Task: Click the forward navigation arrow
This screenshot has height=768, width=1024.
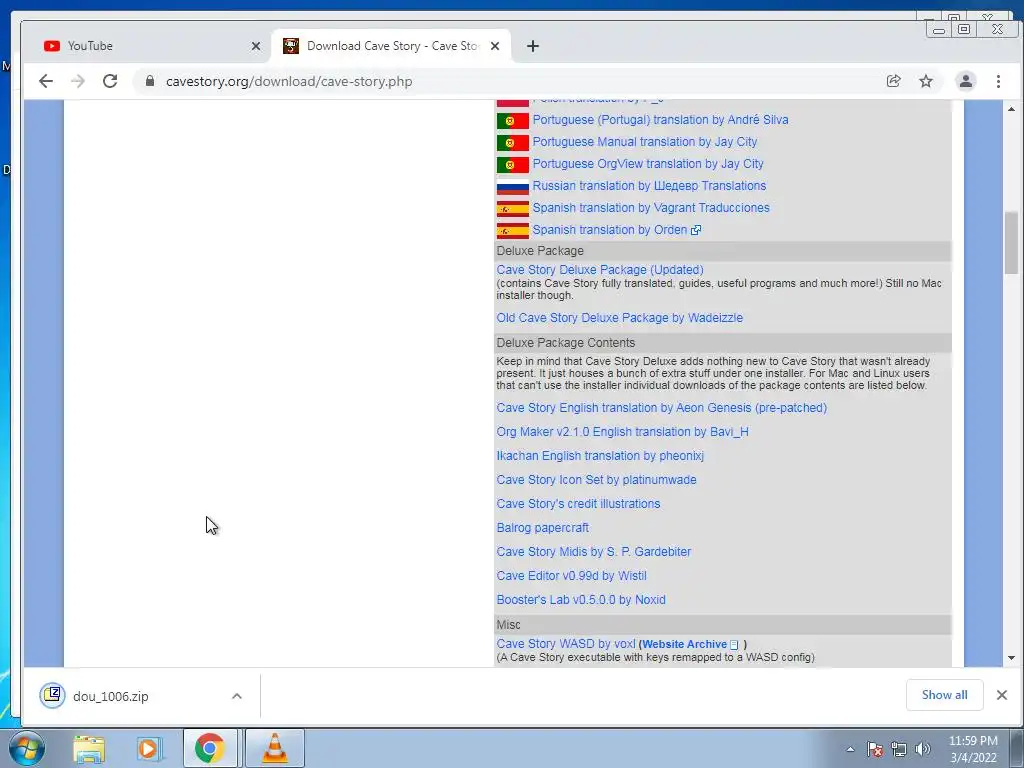Action: click(78, 81)
